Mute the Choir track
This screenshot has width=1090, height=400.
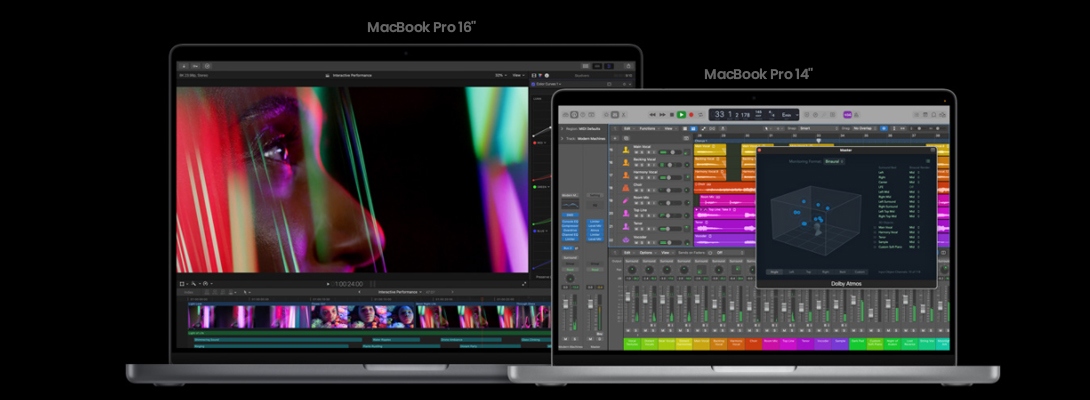[x=636, y=191]
